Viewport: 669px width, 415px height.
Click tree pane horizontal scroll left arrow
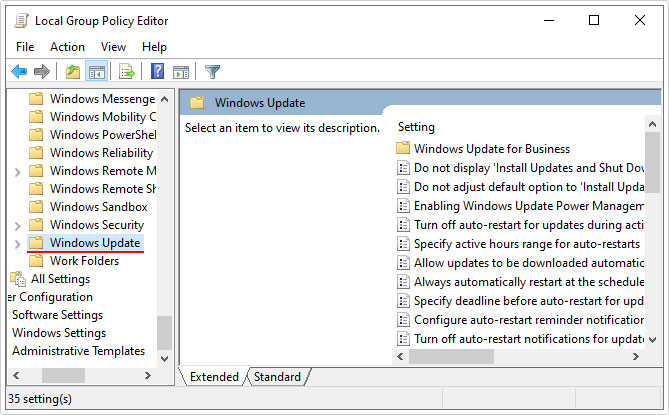click(x=16, y=375)
